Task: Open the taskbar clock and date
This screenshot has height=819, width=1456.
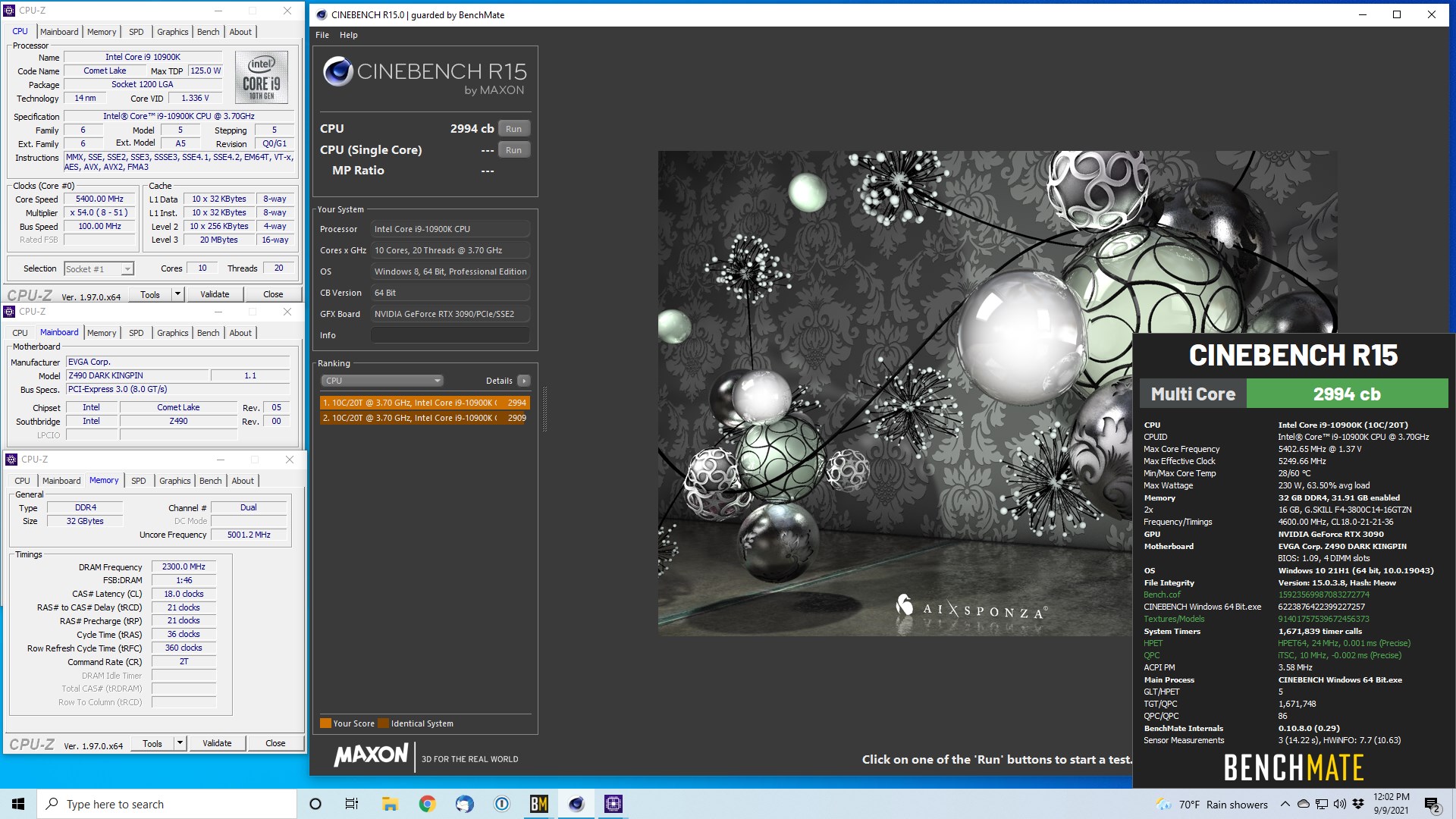Action: [x=1392, y=804]
